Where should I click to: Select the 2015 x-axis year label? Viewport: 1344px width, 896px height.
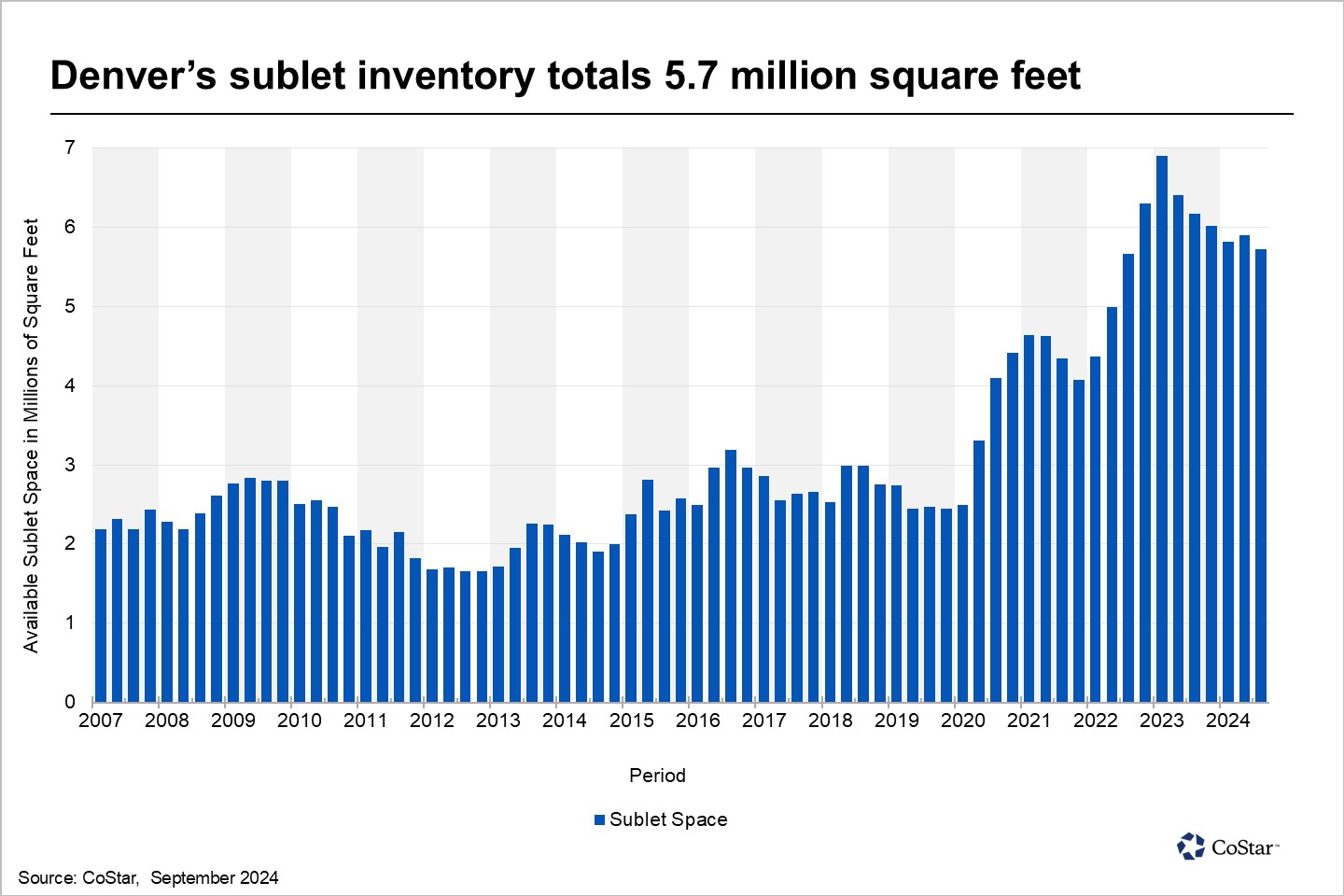tap(631, 721)
